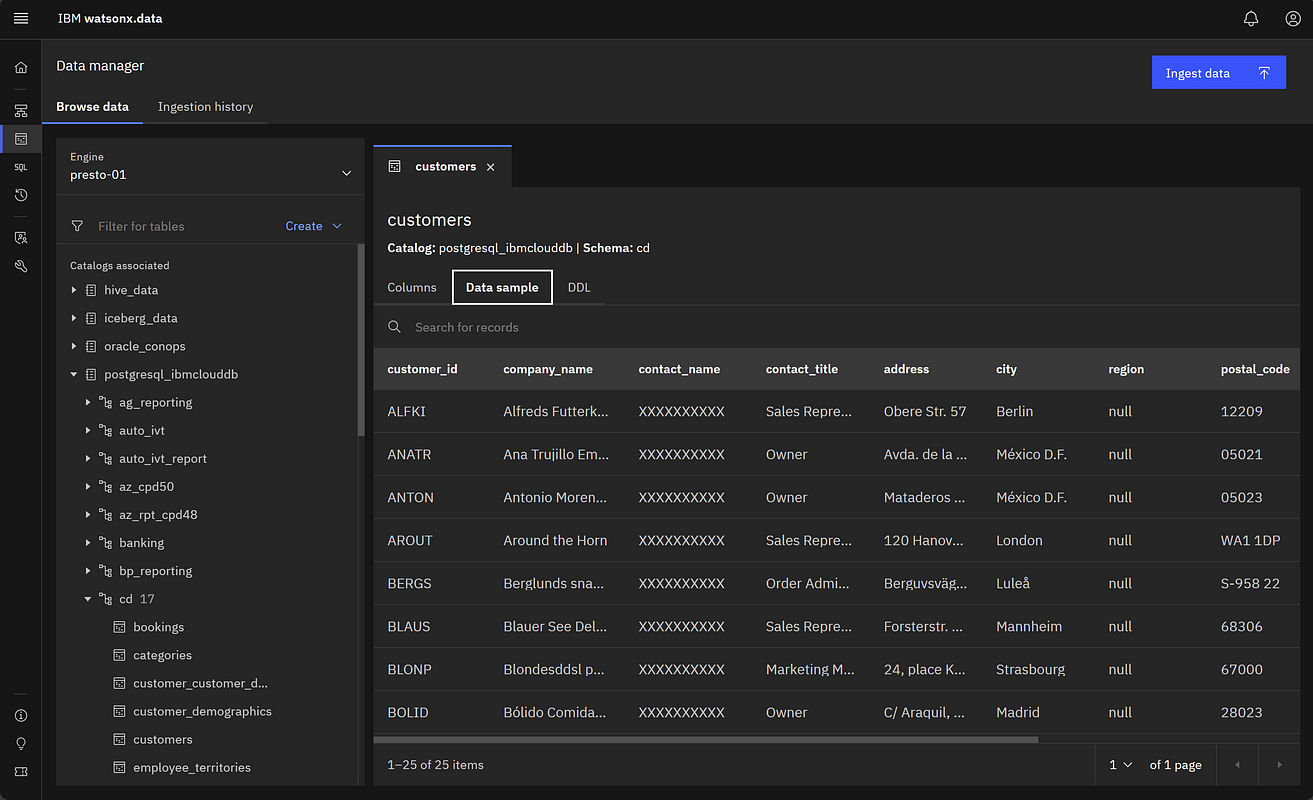Select the employee_territories table
The width and height of the screenshot is (1313, 800).
pos(192,768)
